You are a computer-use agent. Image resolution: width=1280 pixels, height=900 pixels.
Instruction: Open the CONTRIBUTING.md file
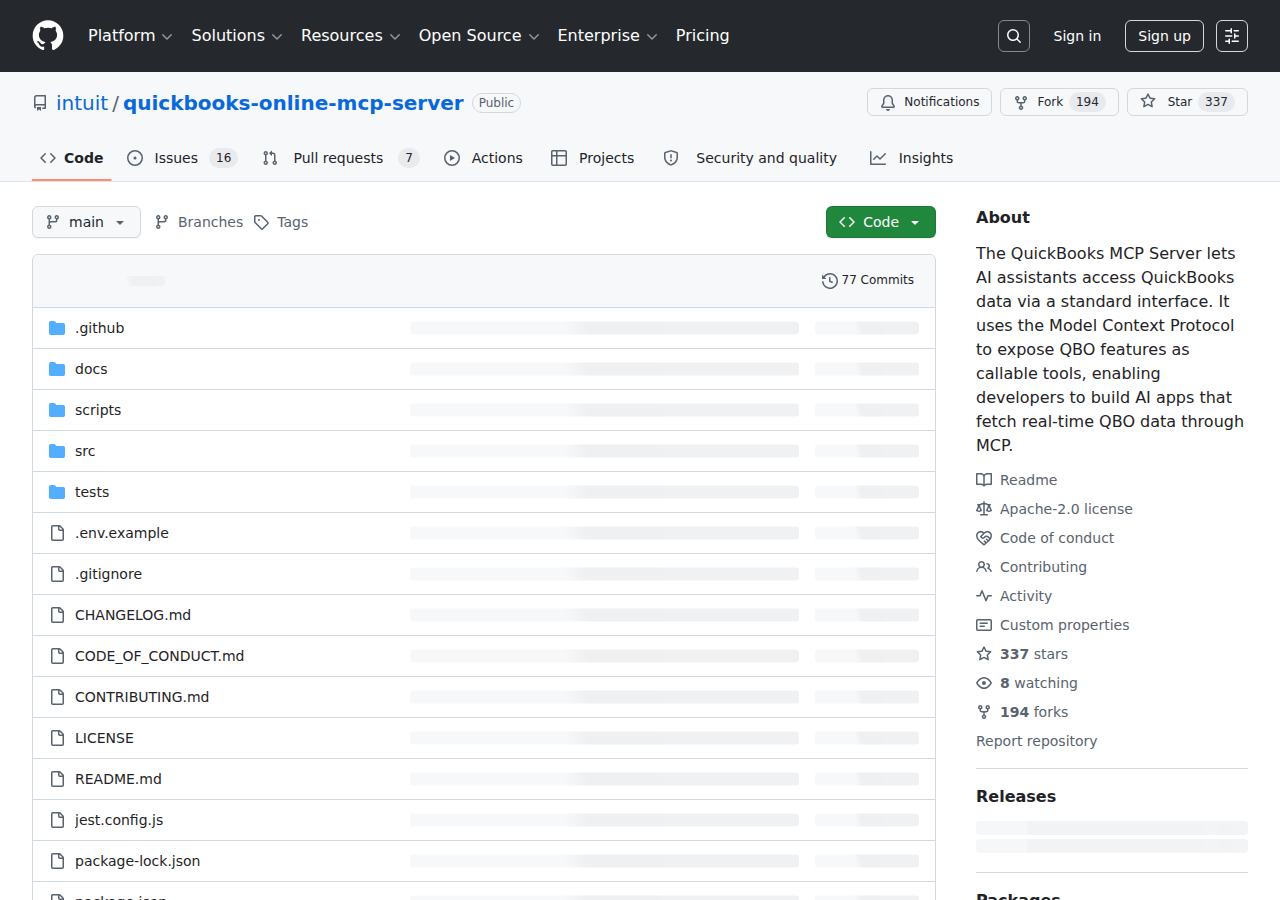pos(142,697)
